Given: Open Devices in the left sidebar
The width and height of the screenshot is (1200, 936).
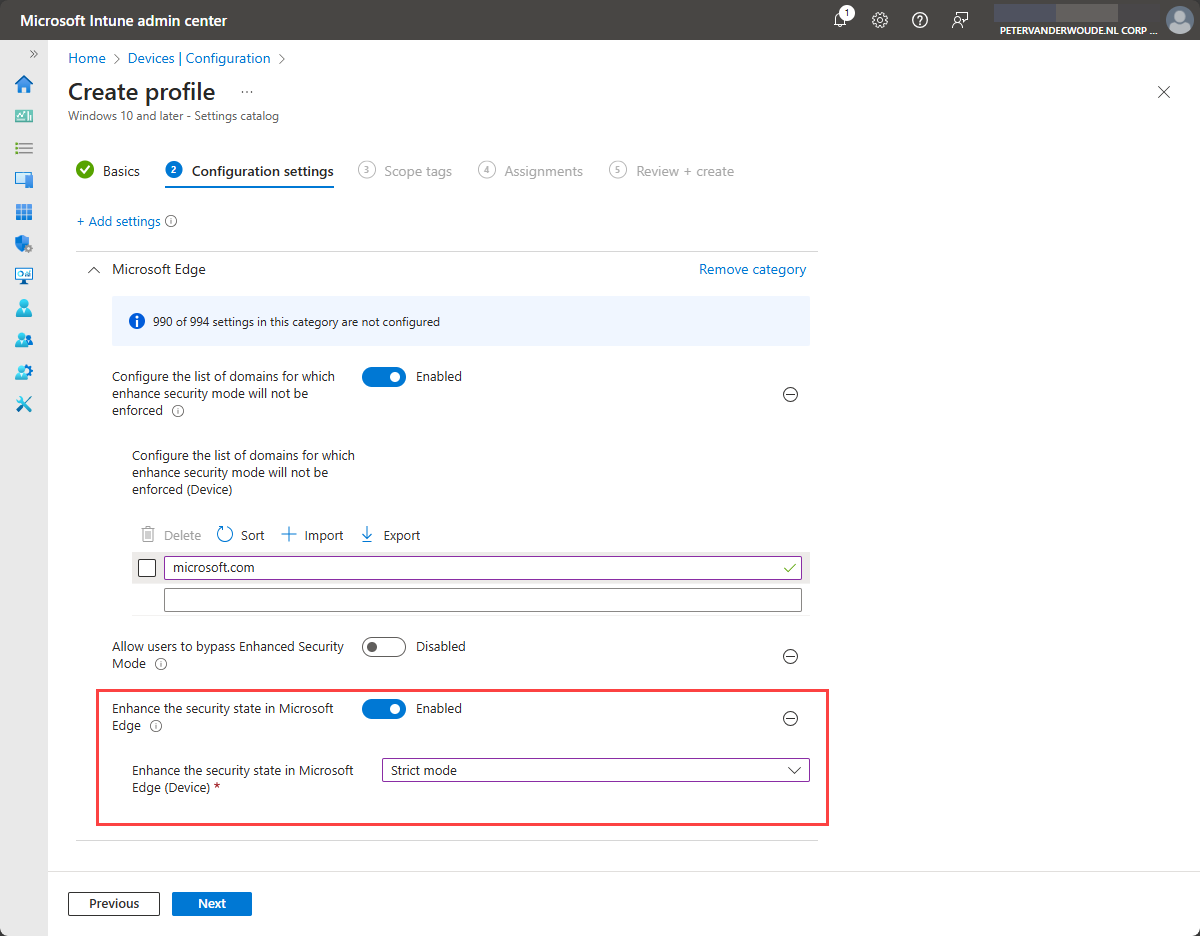Looking at the screenshot, I should (x=24, y=180).
